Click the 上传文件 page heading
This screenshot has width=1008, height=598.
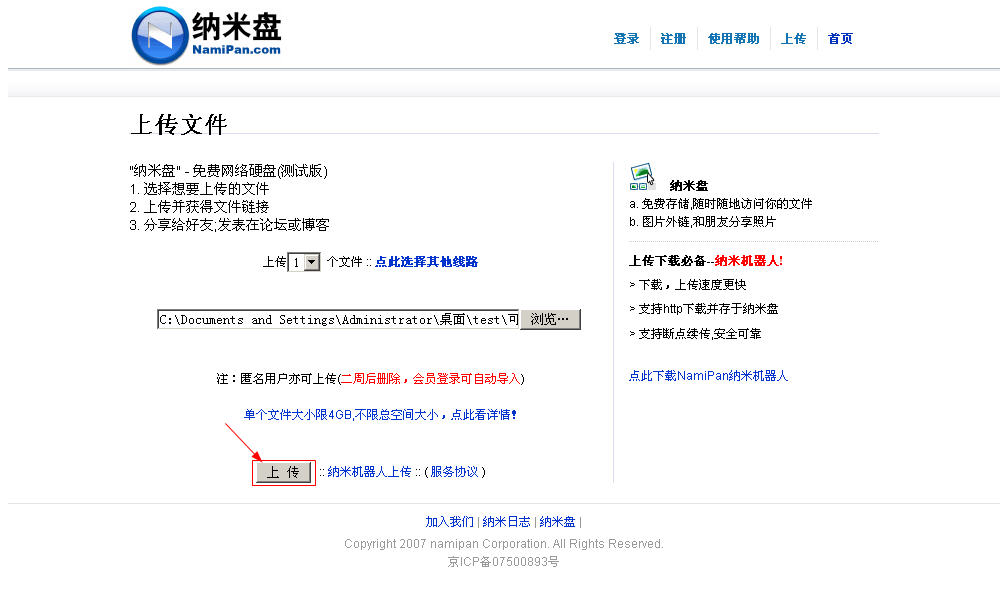(x=179, y=124)
